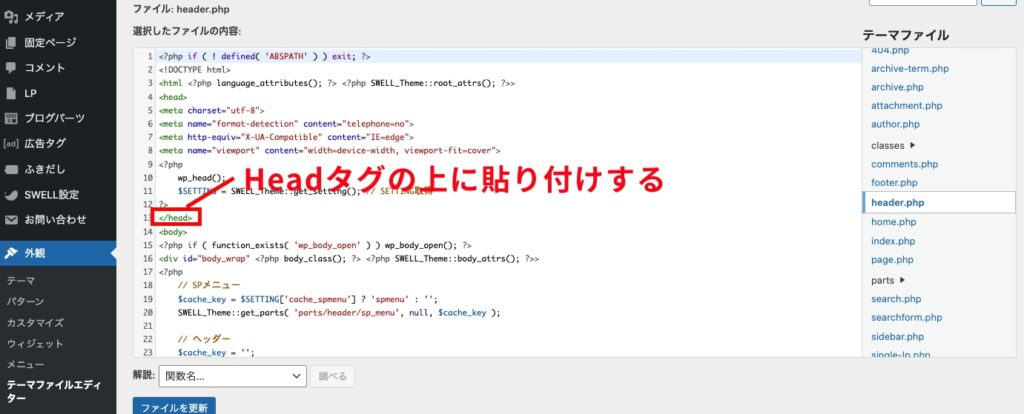This screenshot has width=1024, height=414.
Task: Open archive.php from the theme files
Action: click(x=897, y=87)
